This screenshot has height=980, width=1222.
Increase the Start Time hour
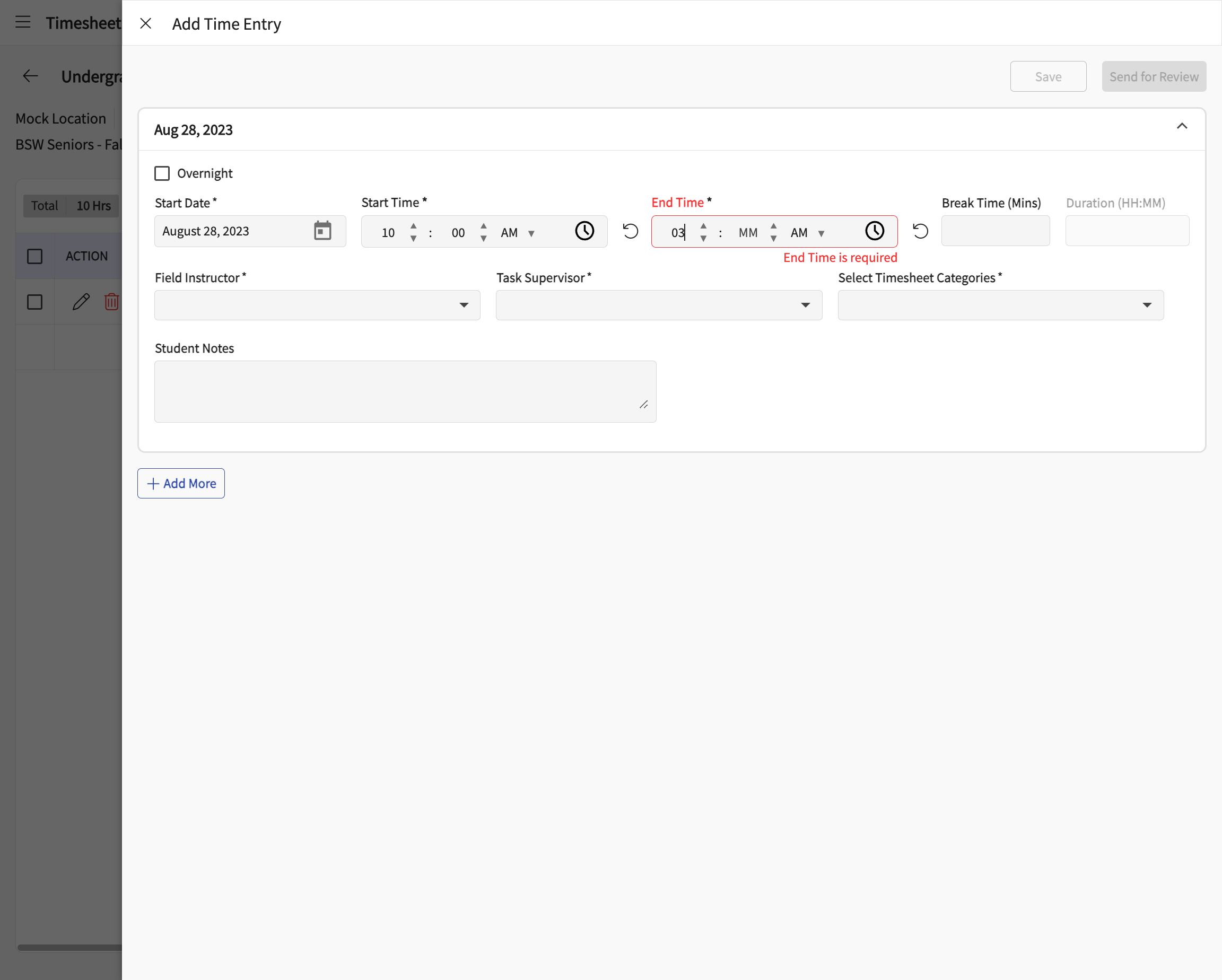tap(413, 225)
